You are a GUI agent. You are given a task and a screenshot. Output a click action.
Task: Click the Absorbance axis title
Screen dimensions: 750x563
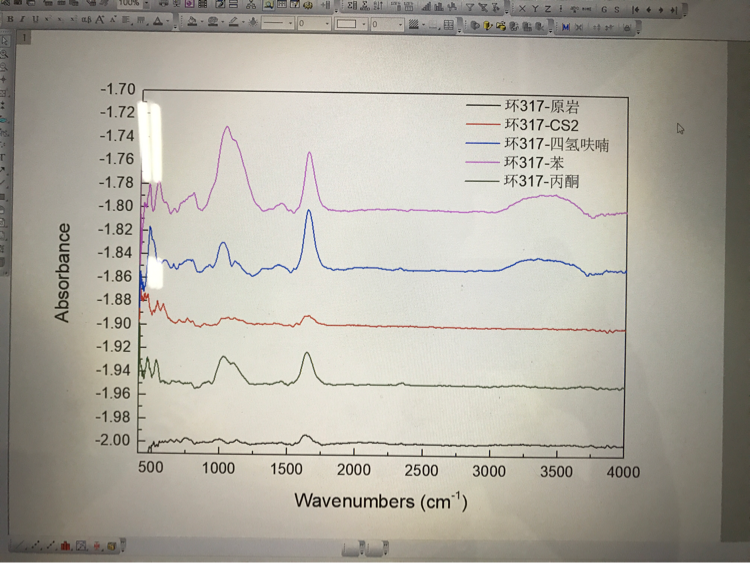coord(63,272)
